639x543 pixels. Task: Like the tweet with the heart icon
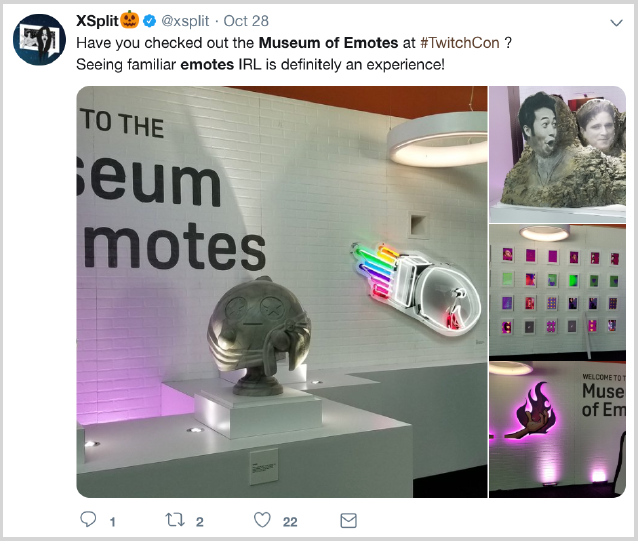click(262, 520)
